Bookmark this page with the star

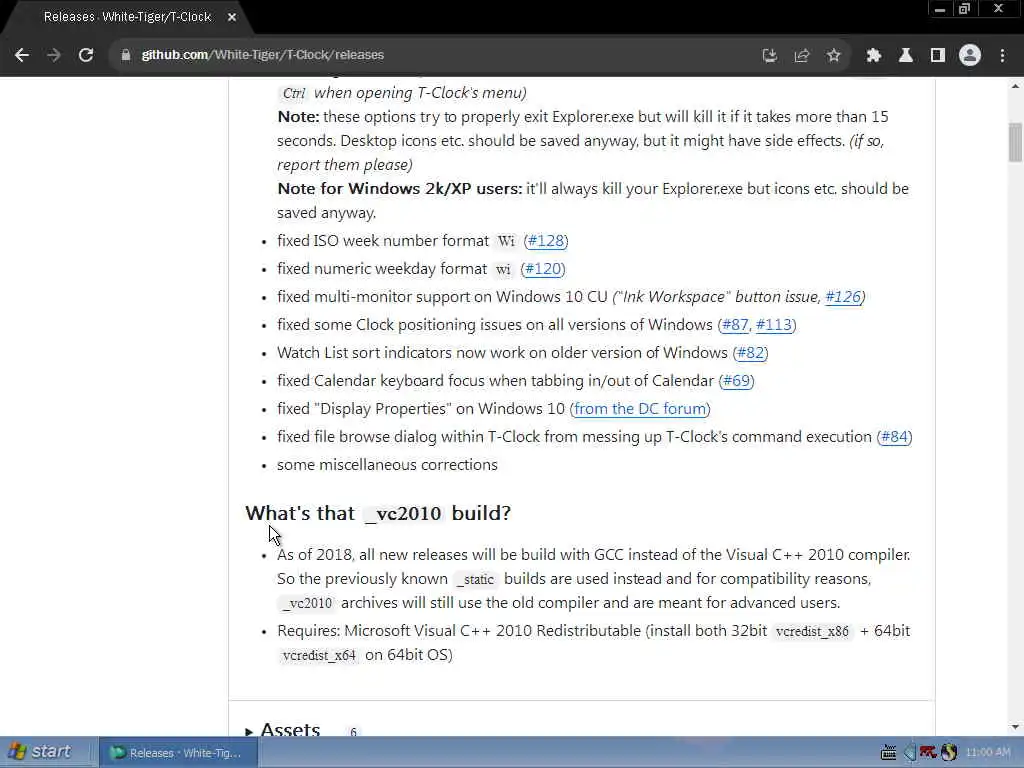(833, 56)
